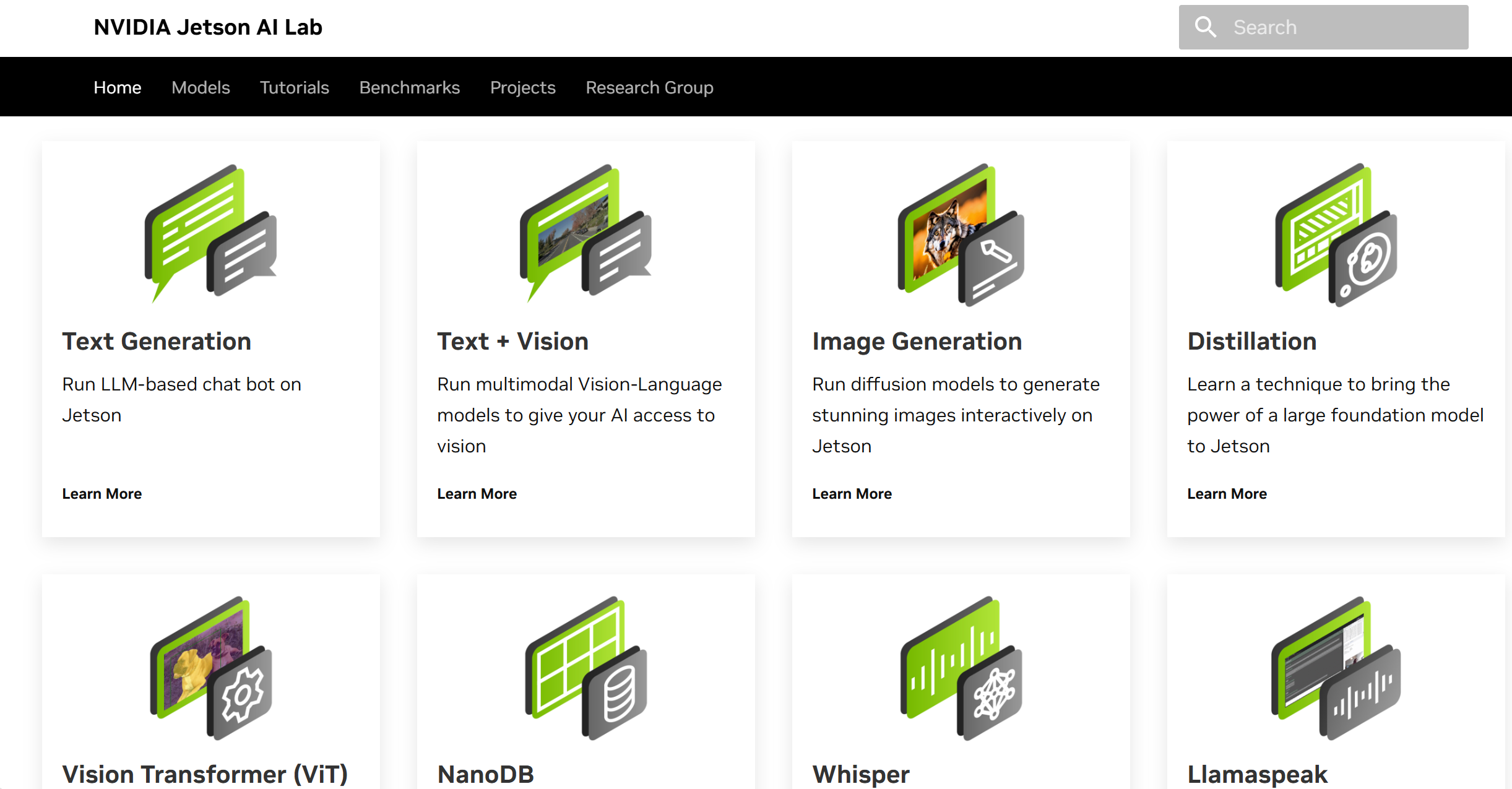Screen dimensions: 1512x789
Task: Click inside the Search input box
Action: (1331, 27)
